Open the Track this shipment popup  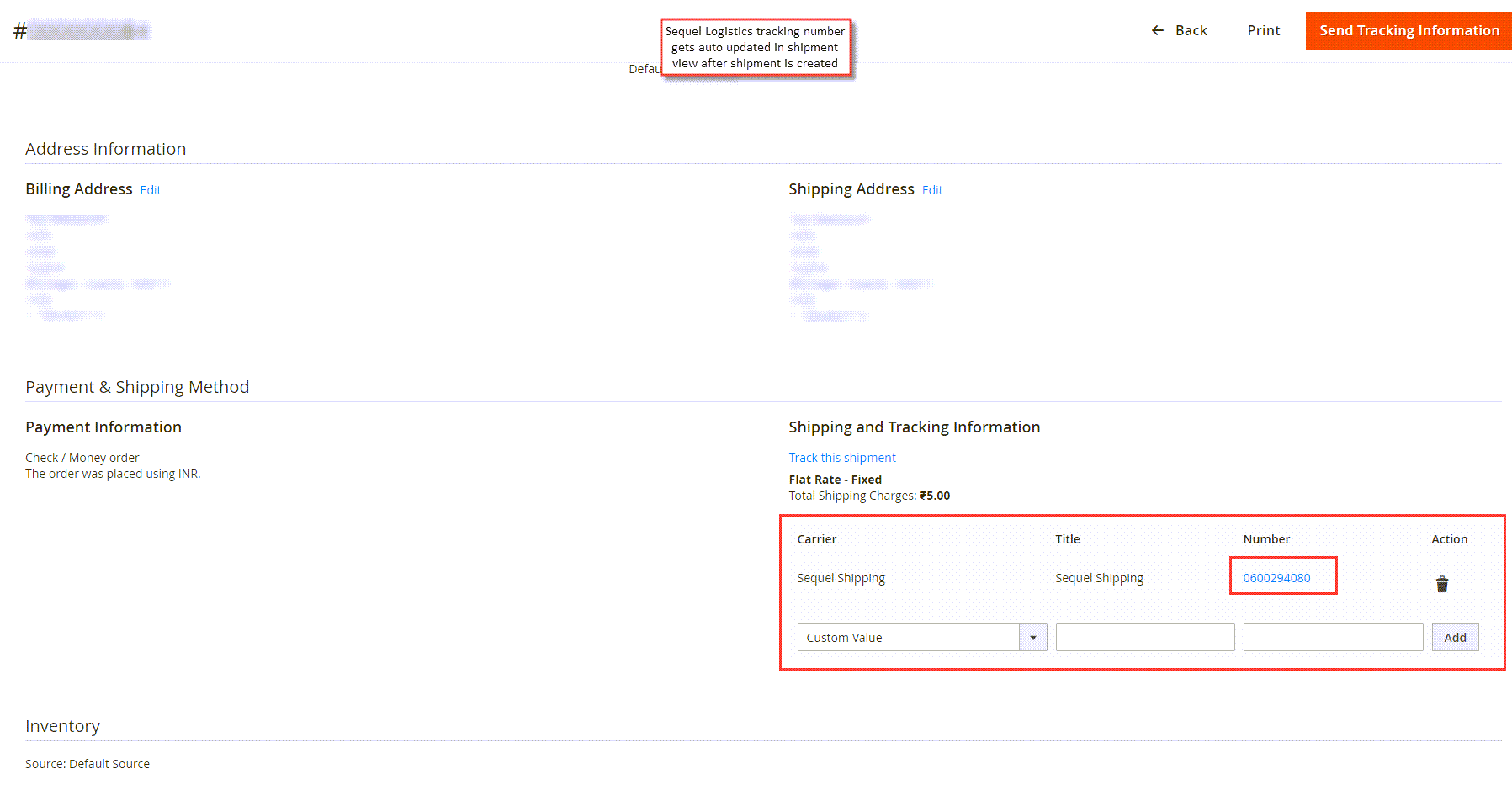point(841,457)
